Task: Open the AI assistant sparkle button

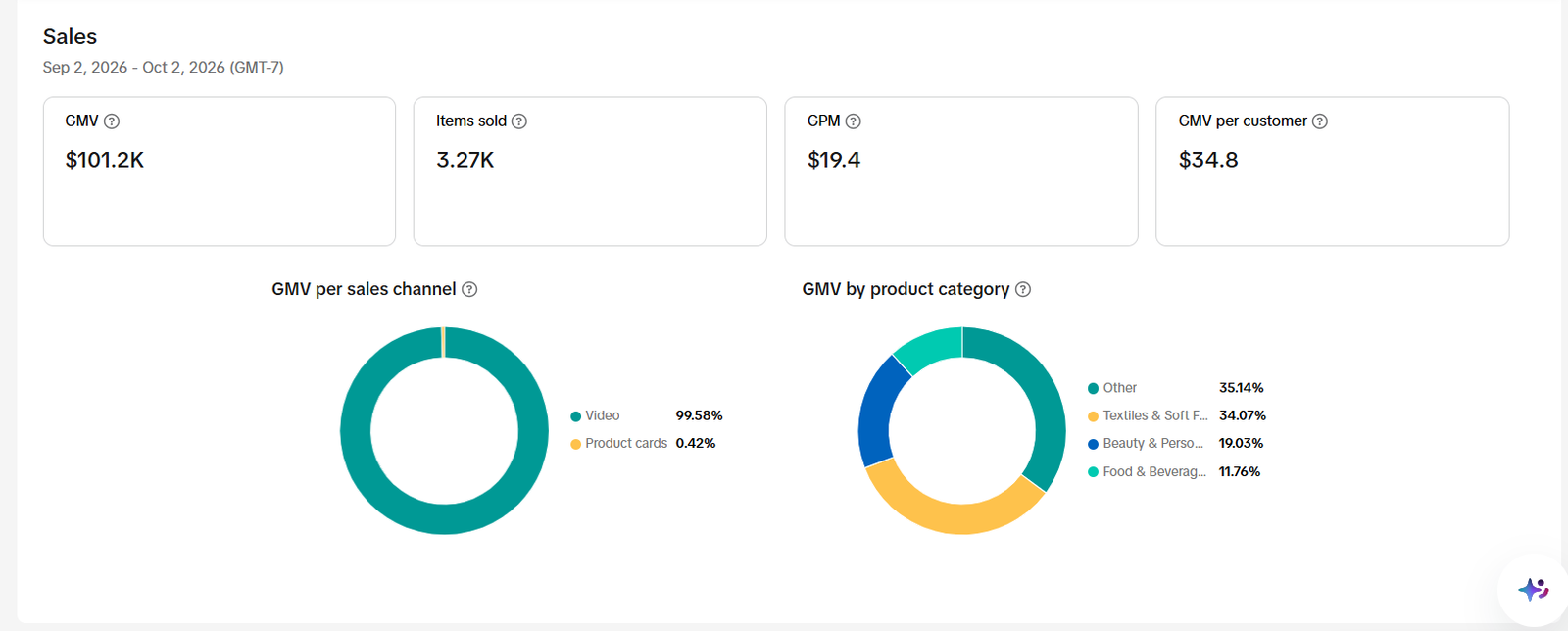Action: click(x=1533, y=589)
